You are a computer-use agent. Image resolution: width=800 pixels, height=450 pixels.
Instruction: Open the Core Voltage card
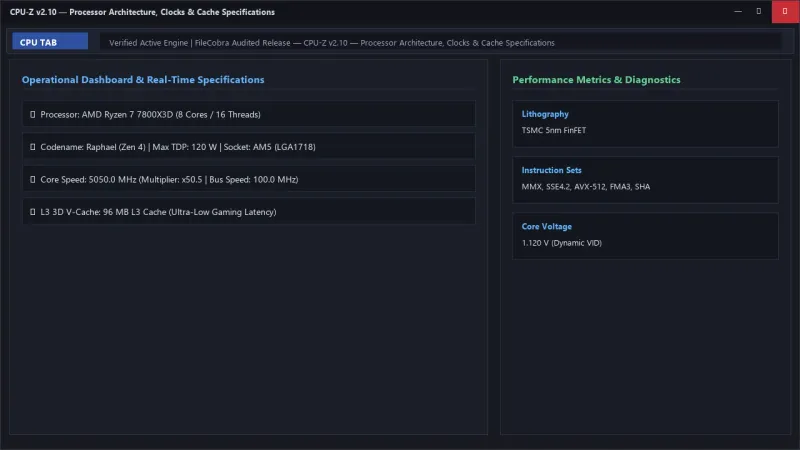(x=645, y=236)
